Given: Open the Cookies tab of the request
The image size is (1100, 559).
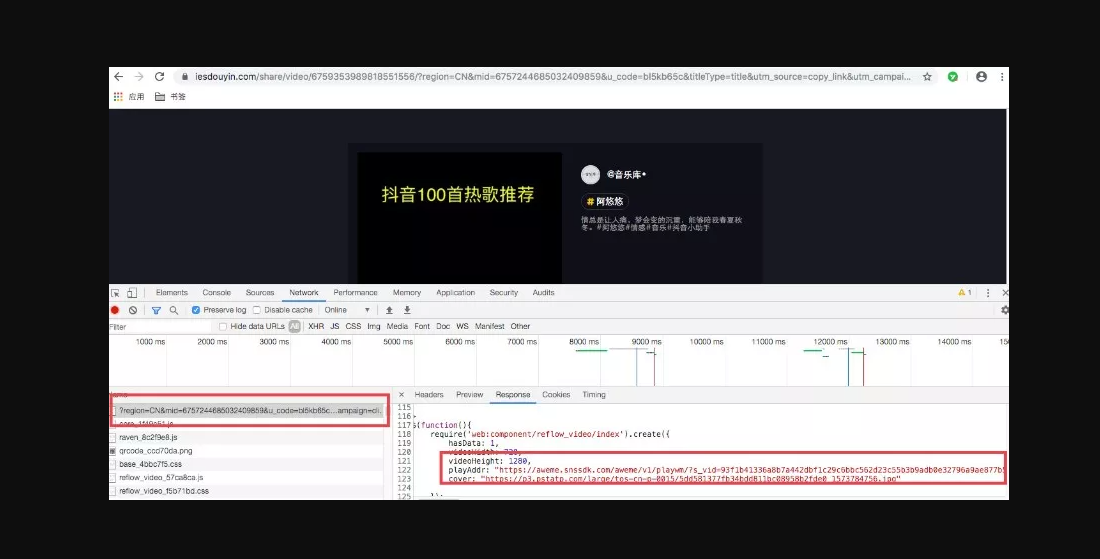Looking at the screenshot, I should coord(556,395).
